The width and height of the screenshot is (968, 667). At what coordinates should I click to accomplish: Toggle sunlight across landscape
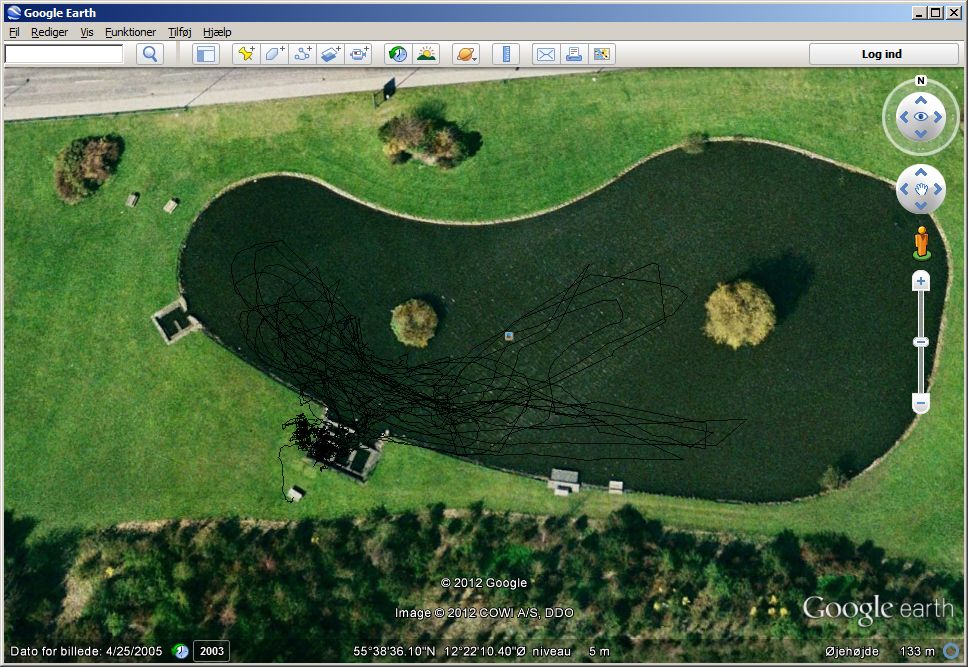click(x=426, y=54)
